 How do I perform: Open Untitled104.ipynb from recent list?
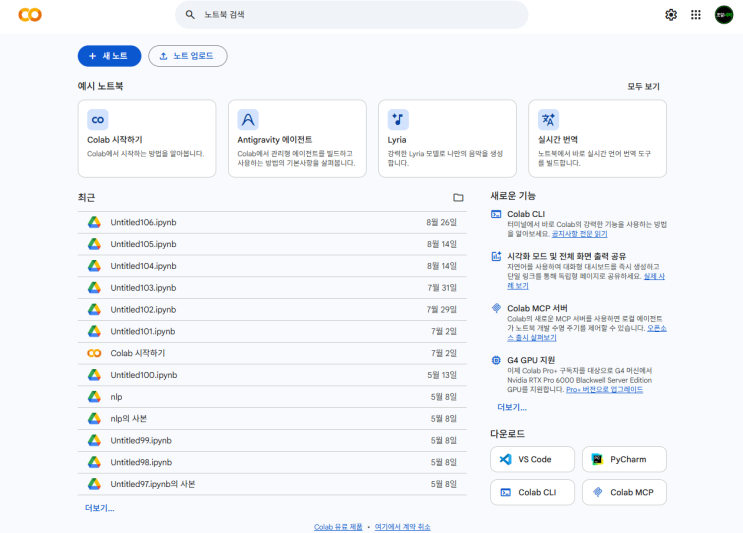[x=272, y=266]
